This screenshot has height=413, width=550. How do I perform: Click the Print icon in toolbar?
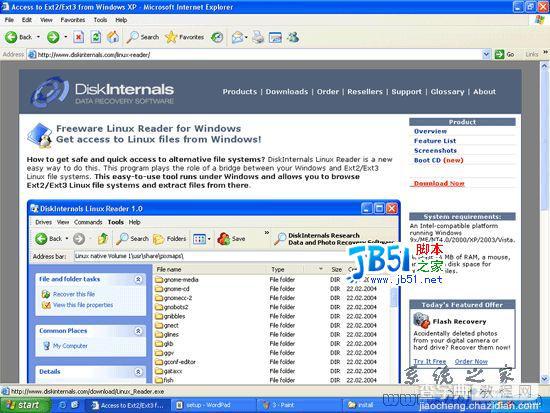click(259, 37)
